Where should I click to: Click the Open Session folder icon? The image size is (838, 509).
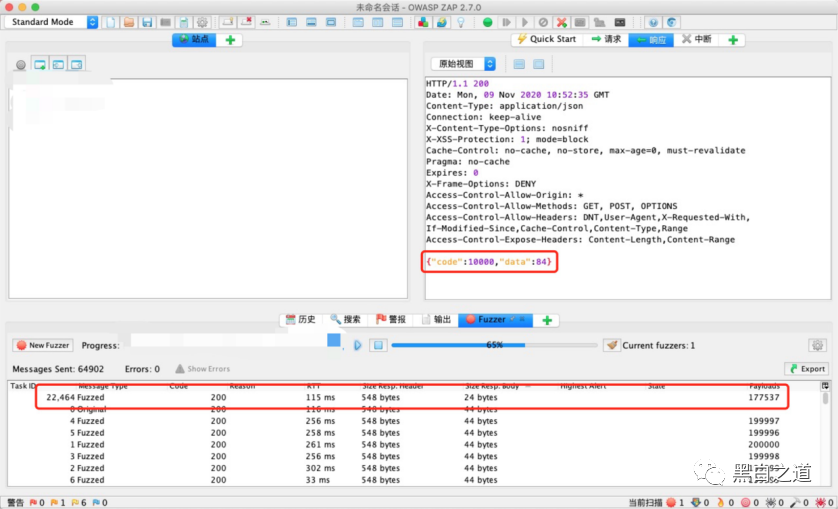coord(129,22)
